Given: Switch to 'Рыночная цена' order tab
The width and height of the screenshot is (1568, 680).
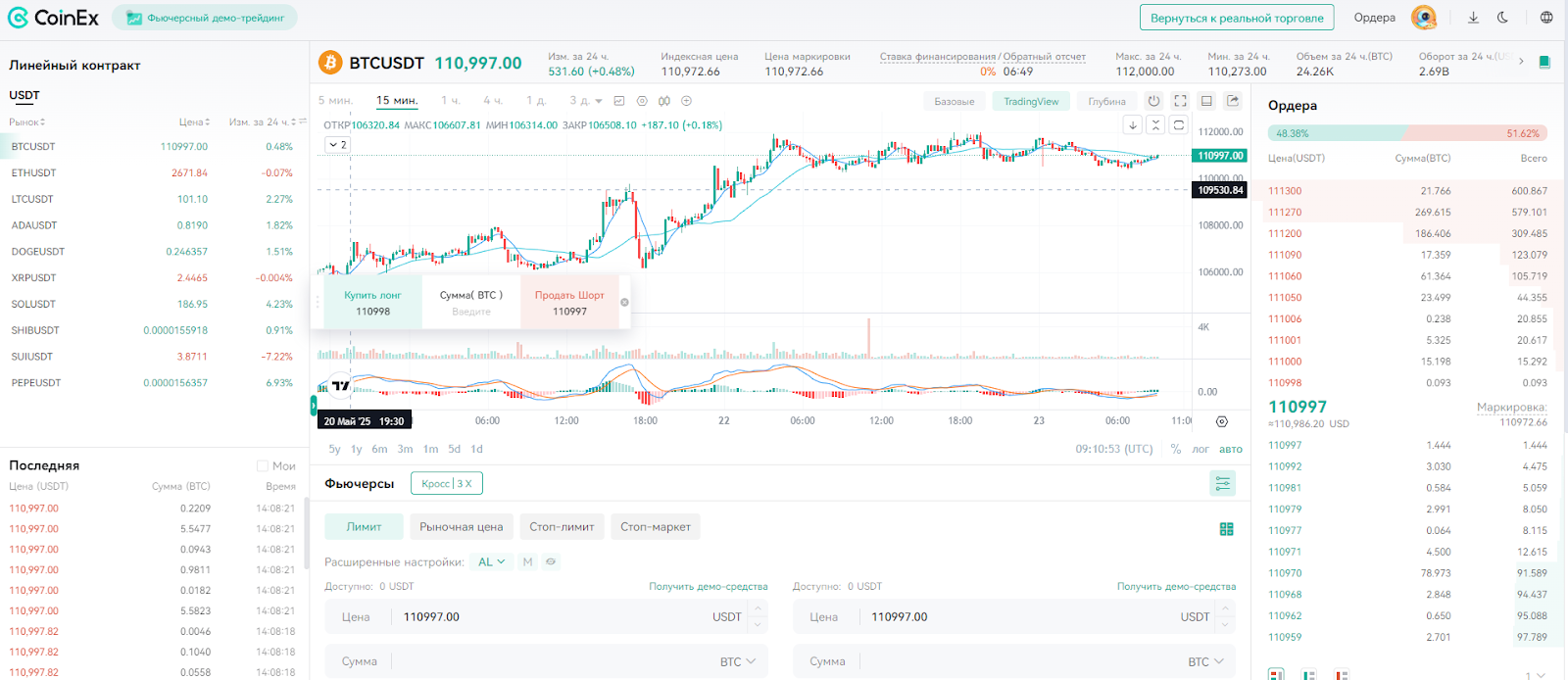Looking at the screenshot, I should [x=462, y=527].
